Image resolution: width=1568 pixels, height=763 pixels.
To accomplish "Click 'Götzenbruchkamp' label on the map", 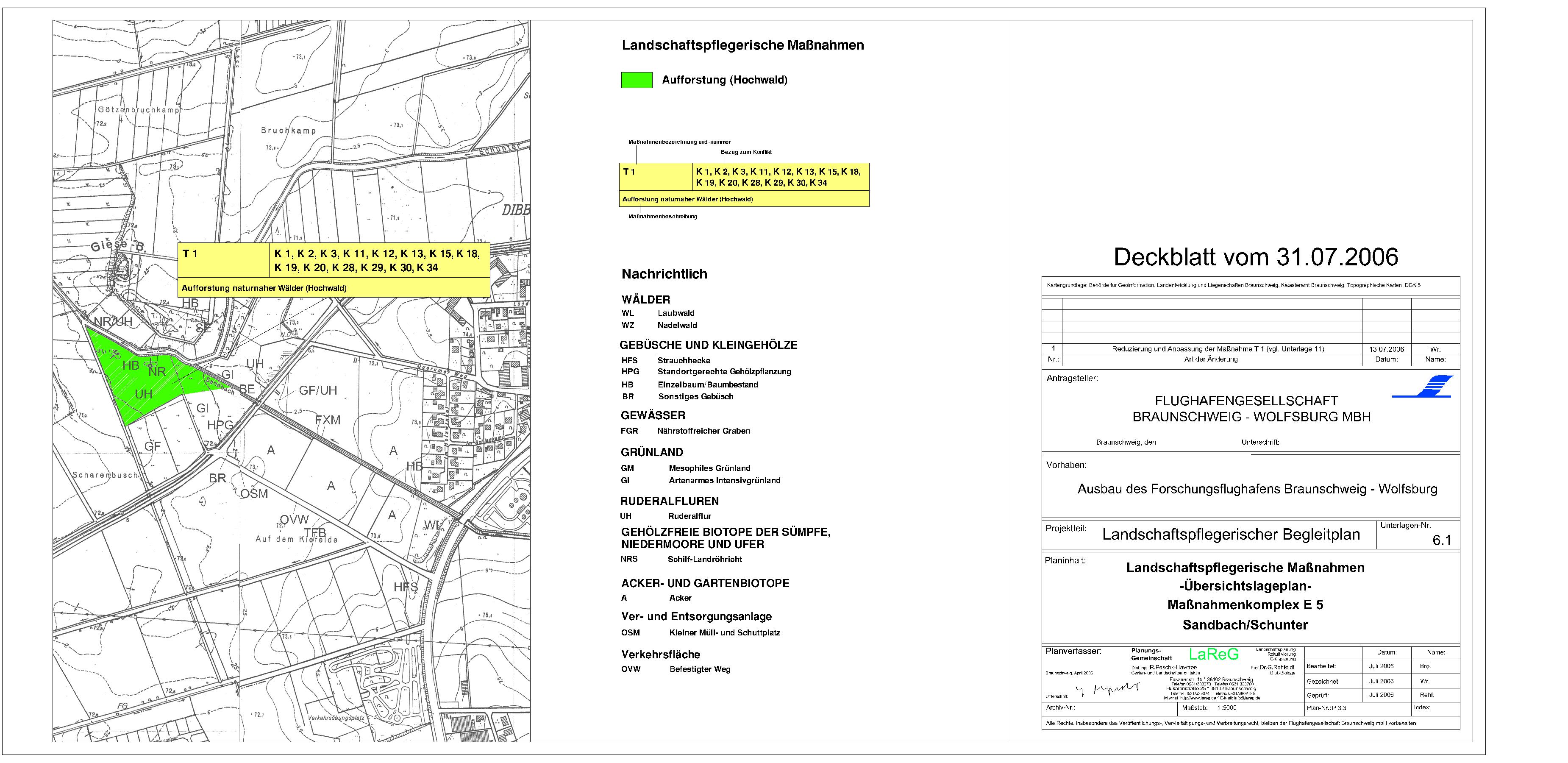I will pos(139,110).
